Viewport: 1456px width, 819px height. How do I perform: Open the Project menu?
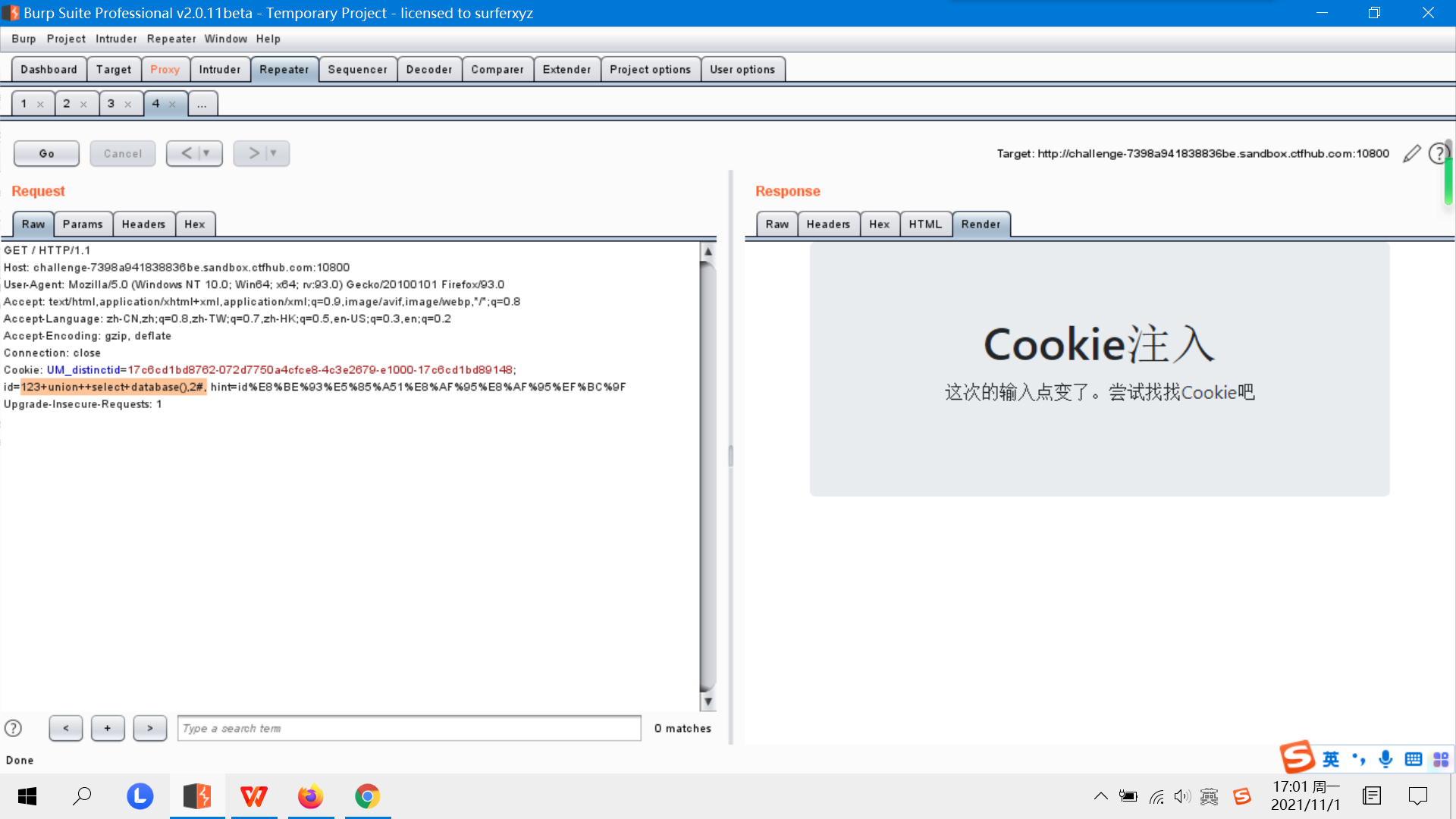[x=66, y=39]
